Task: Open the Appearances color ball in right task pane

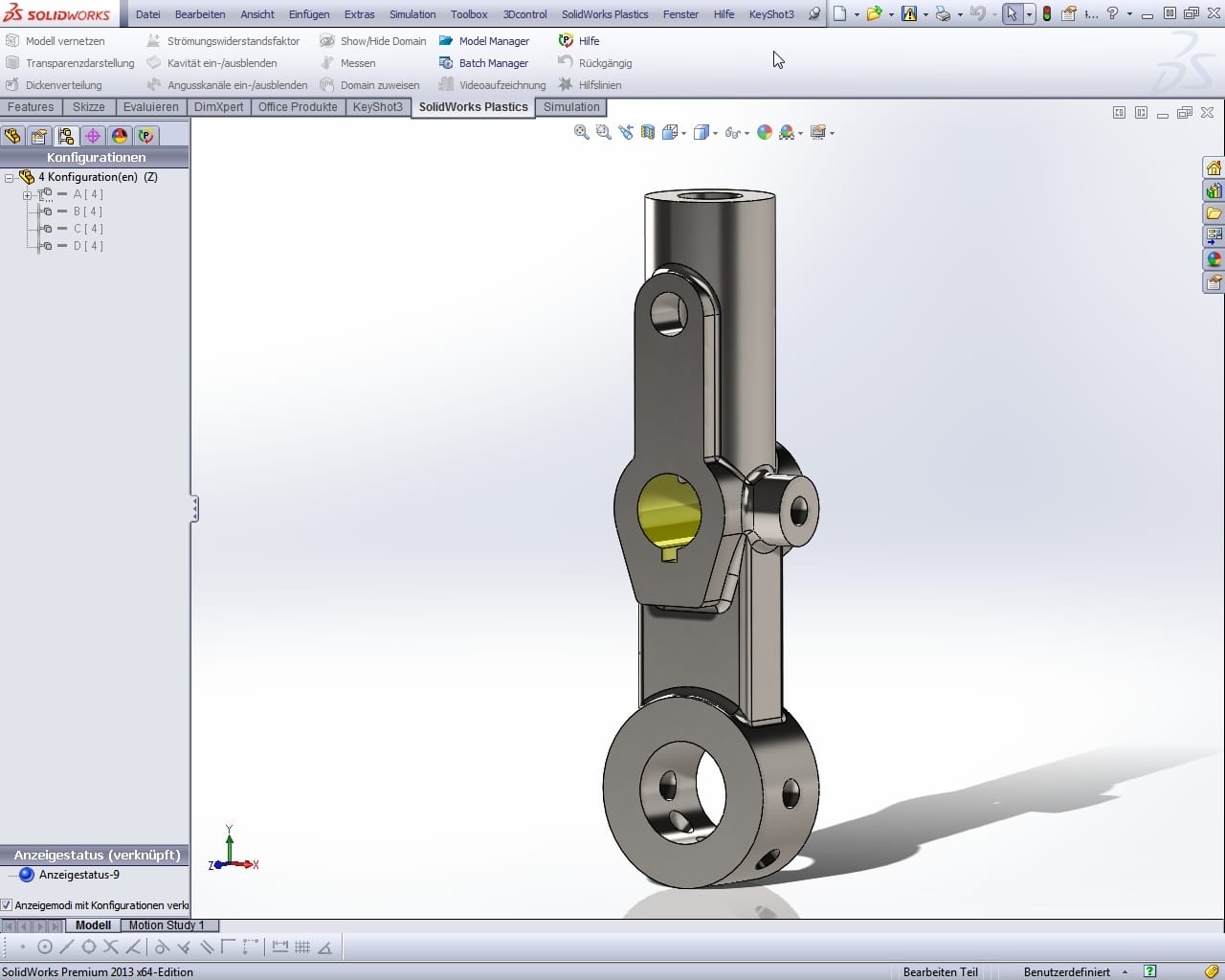Action: pos(1214,259)
